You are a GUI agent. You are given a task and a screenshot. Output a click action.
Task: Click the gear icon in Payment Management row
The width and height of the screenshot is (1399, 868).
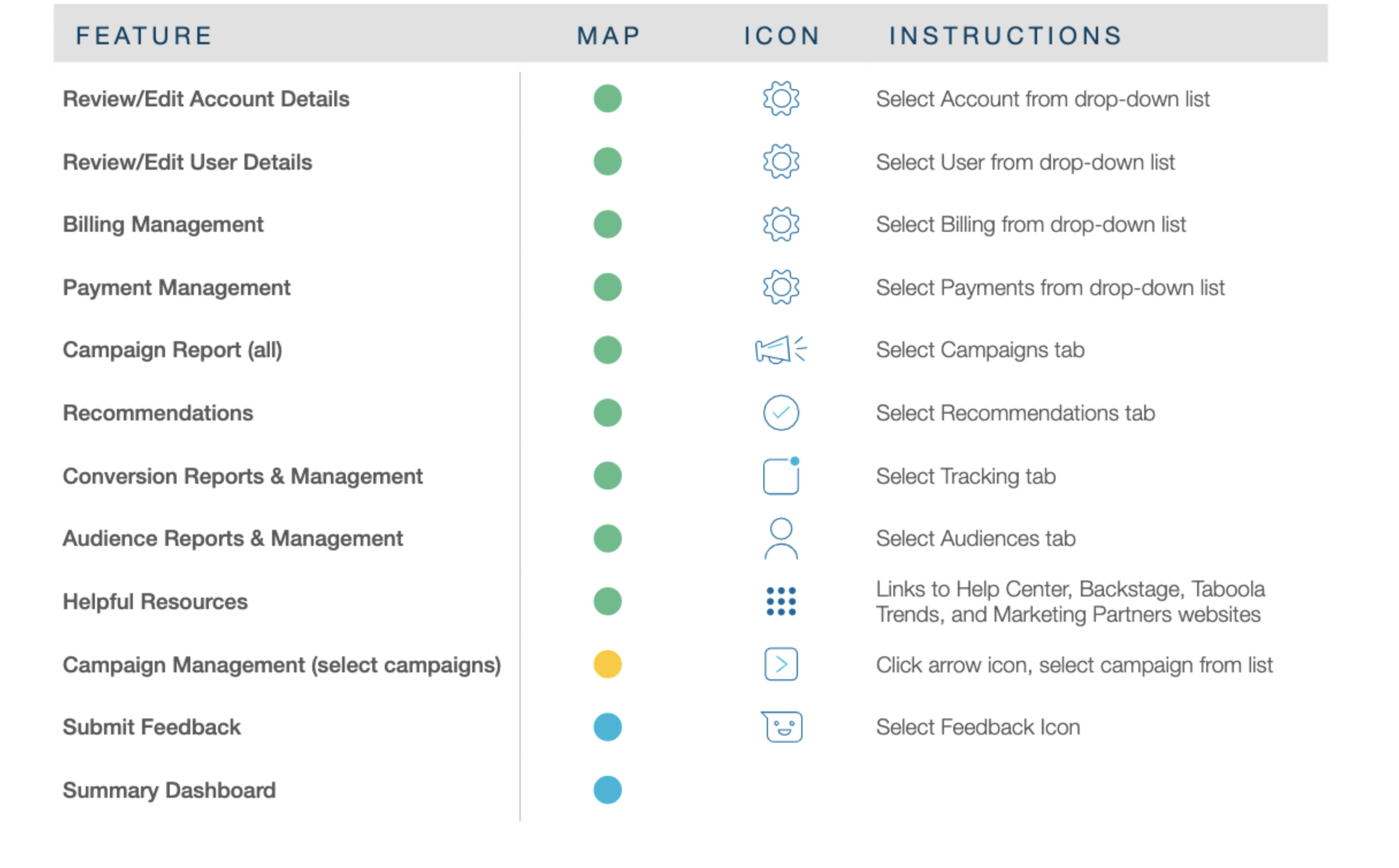coord(781,287)
